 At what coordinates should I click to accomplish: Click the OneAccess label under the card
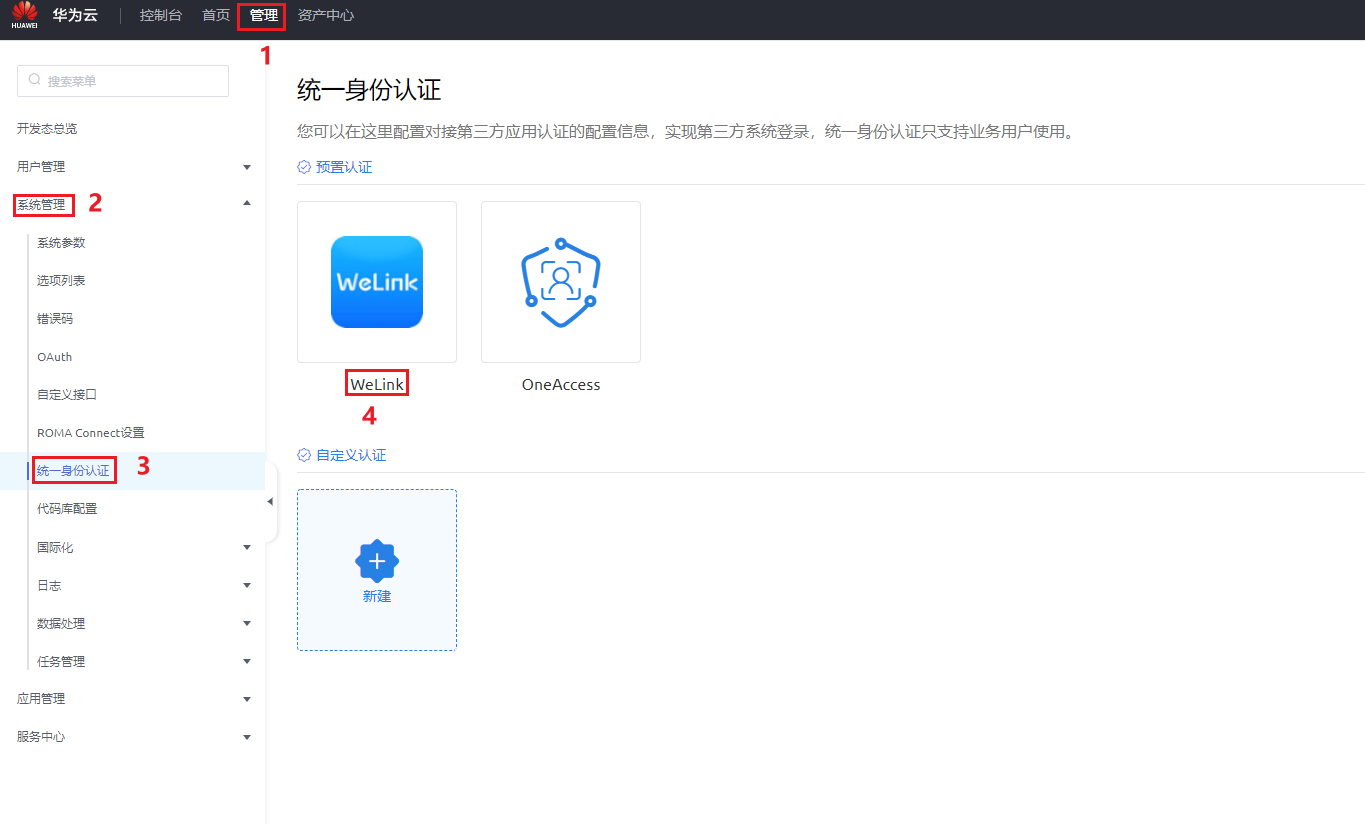(561, 384)
